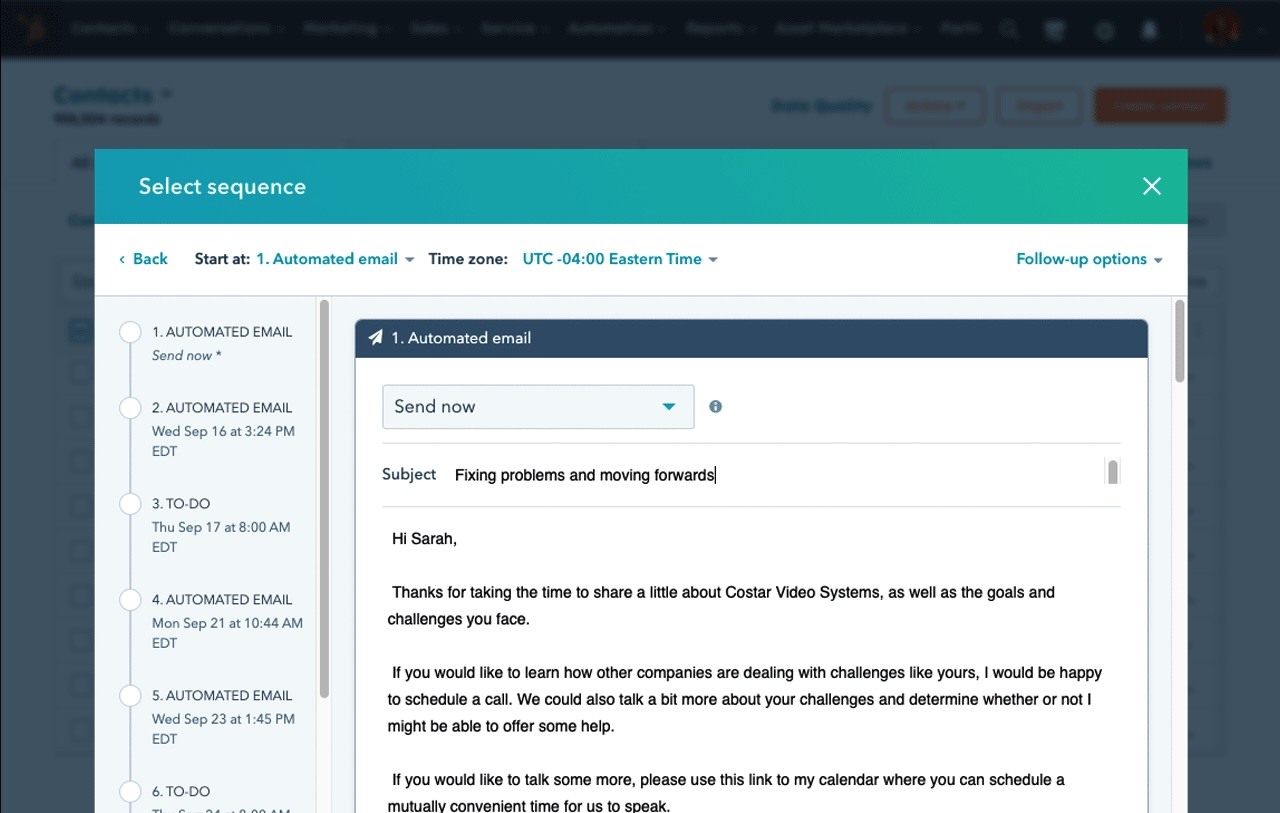The width and height of the screenshot is (1280, 813).
Task: Click the info icon beside Send now
Action: [x=715, y=406]
